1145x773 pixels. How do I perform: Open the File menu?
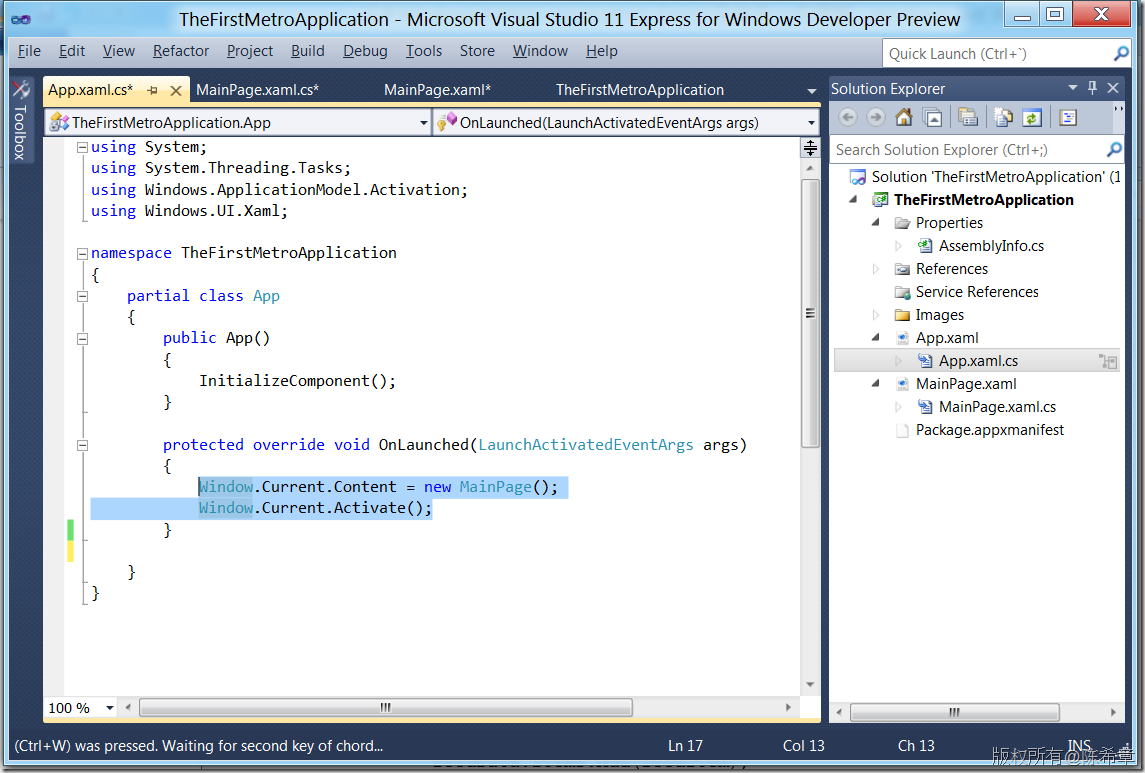coord(29,51)
